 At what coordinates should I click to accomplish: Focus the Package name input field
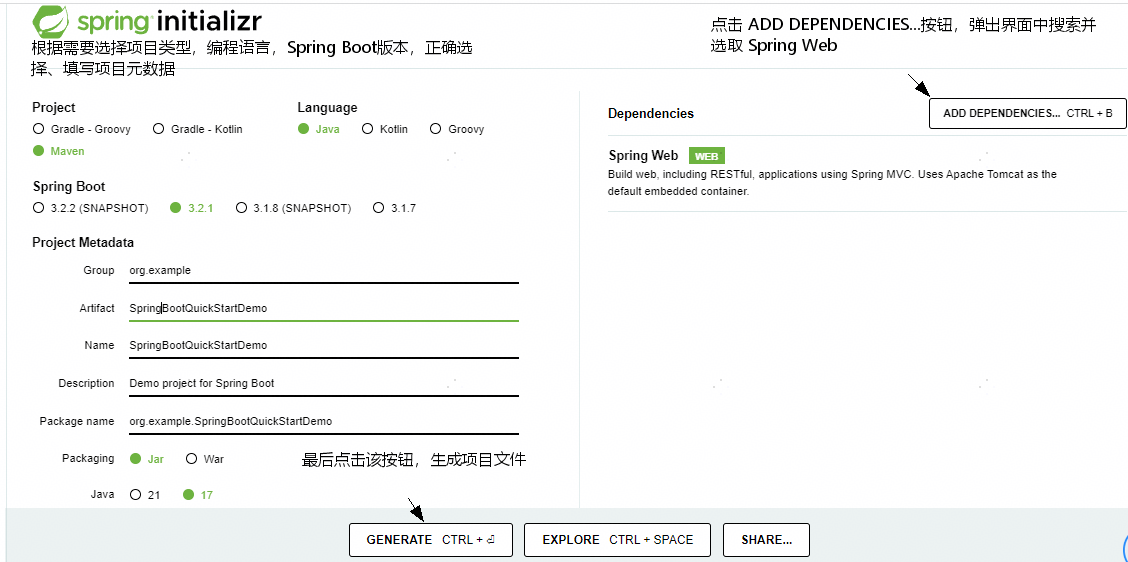coord(323,421)
